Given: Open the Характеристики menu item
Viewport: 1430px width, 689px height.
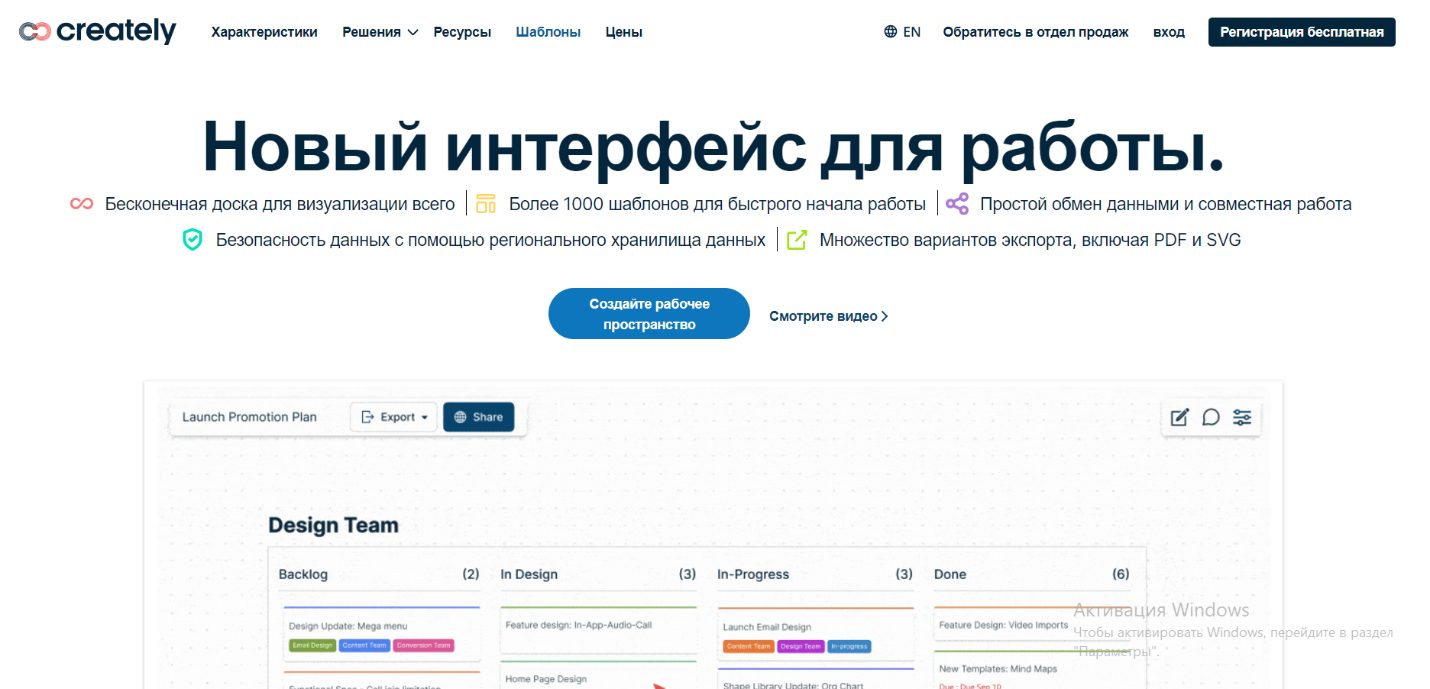Looking at the screenshot, I should pyautogui.click(x=264, y=32).
